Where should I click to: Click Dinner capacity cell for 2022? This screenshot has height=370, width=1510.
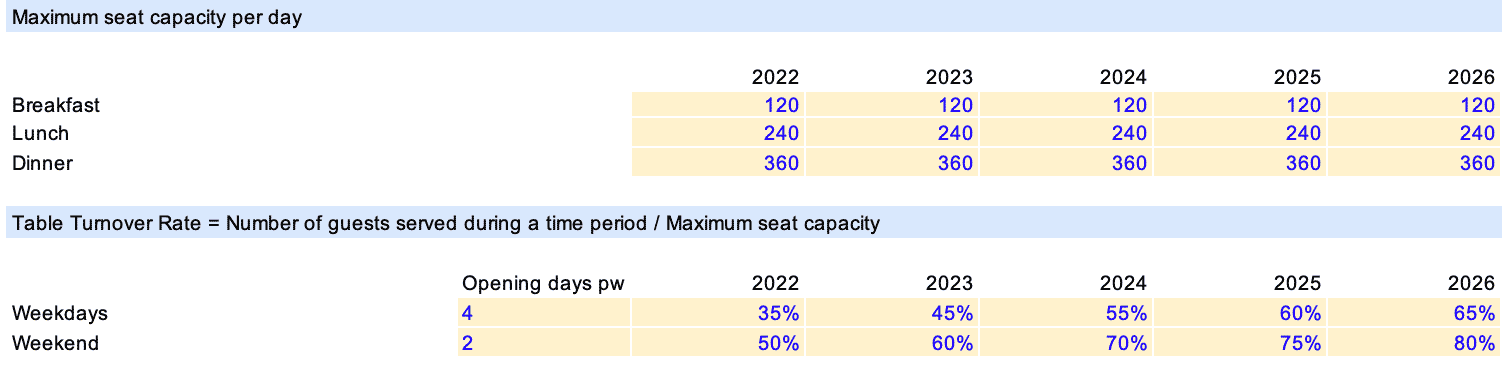718,163
